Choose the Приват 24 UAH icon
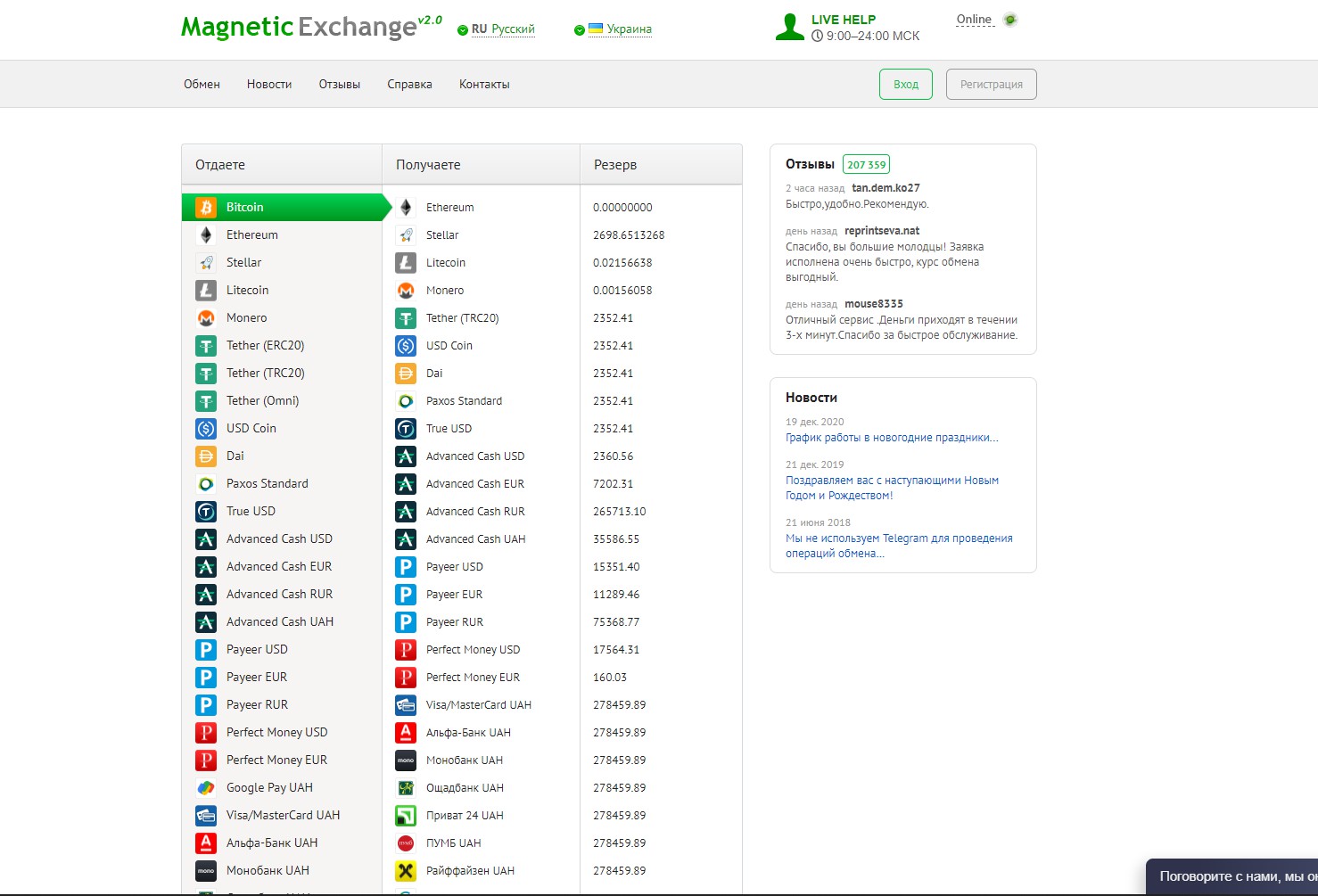The image size is (1318, 896). pos(406,815)
